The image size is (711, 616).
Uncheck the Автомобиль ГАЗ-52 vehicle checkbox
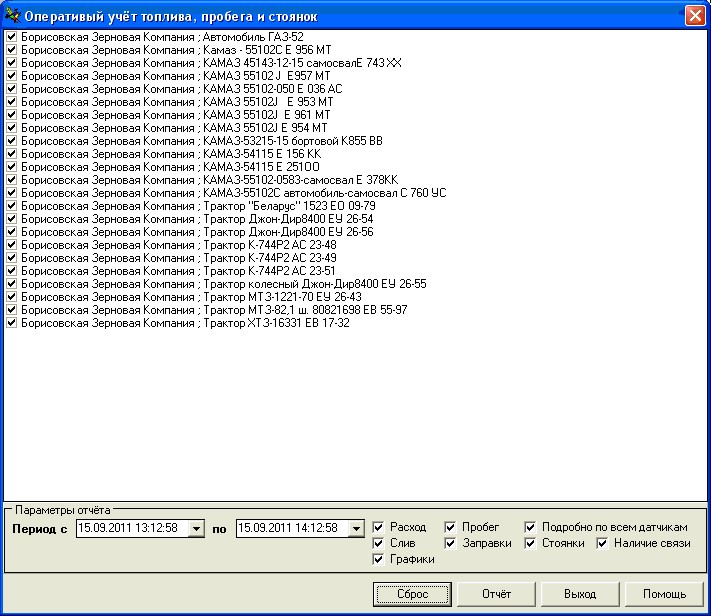tap(11, 37)
